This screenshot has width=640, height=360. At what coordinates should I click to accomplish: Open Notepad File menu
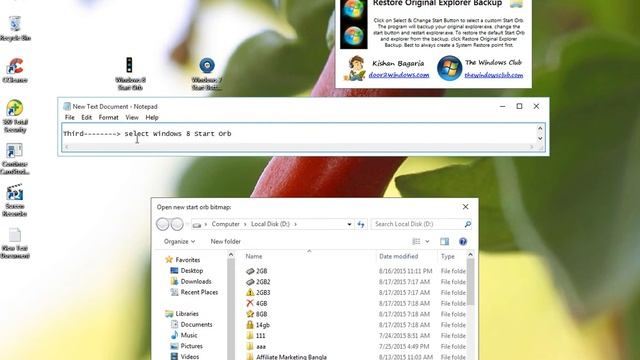(70, 118)
